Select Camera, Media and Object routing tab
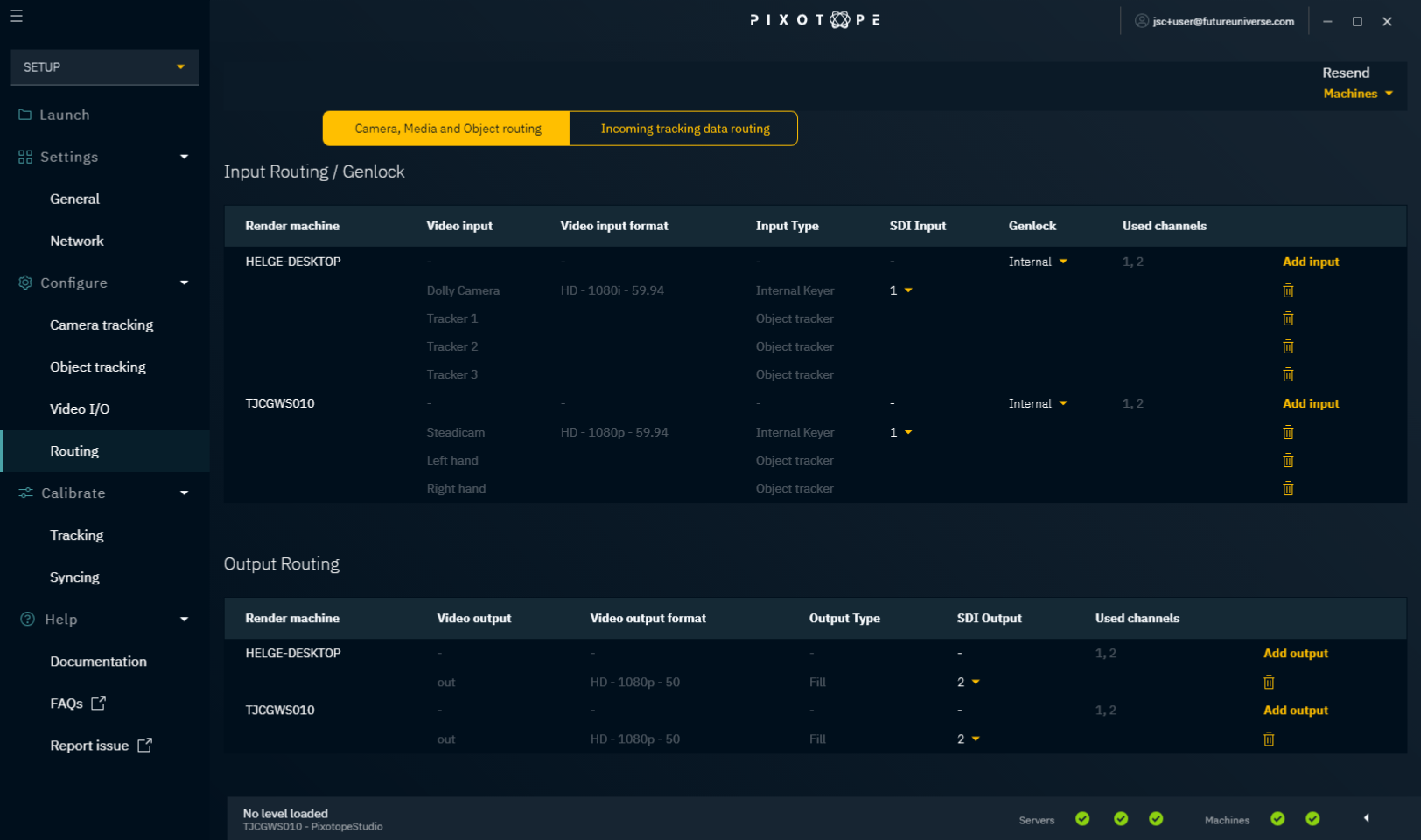This screenshot has width=1421, height=840. tap(447, 129)
